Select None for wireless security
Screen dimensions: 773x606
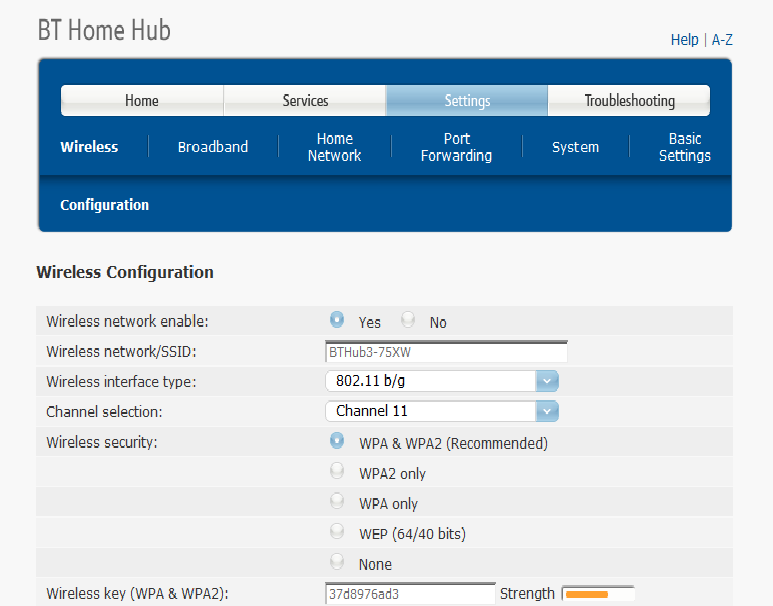[337, 562]
